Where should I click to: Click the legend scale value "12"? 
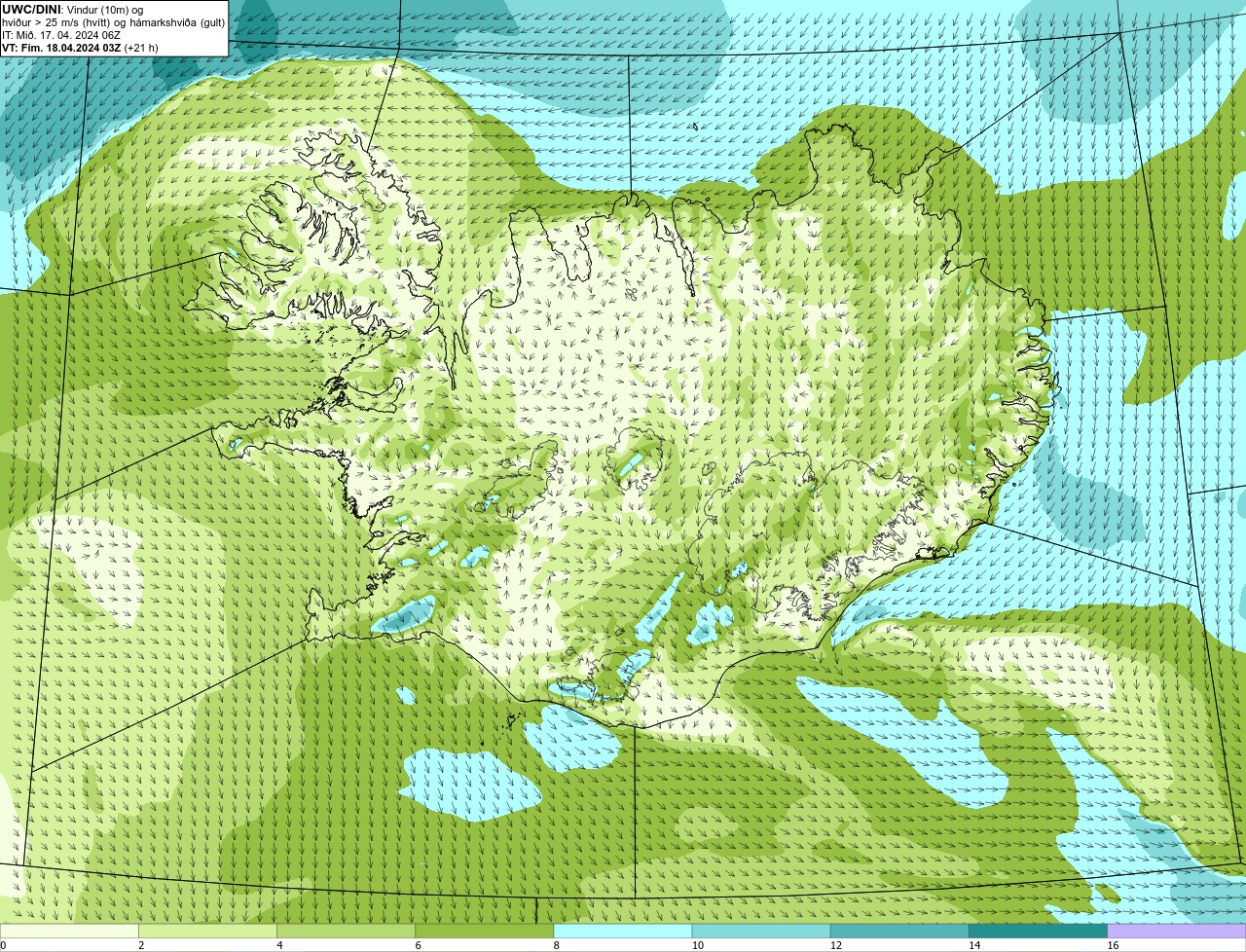tap(836, 945)
